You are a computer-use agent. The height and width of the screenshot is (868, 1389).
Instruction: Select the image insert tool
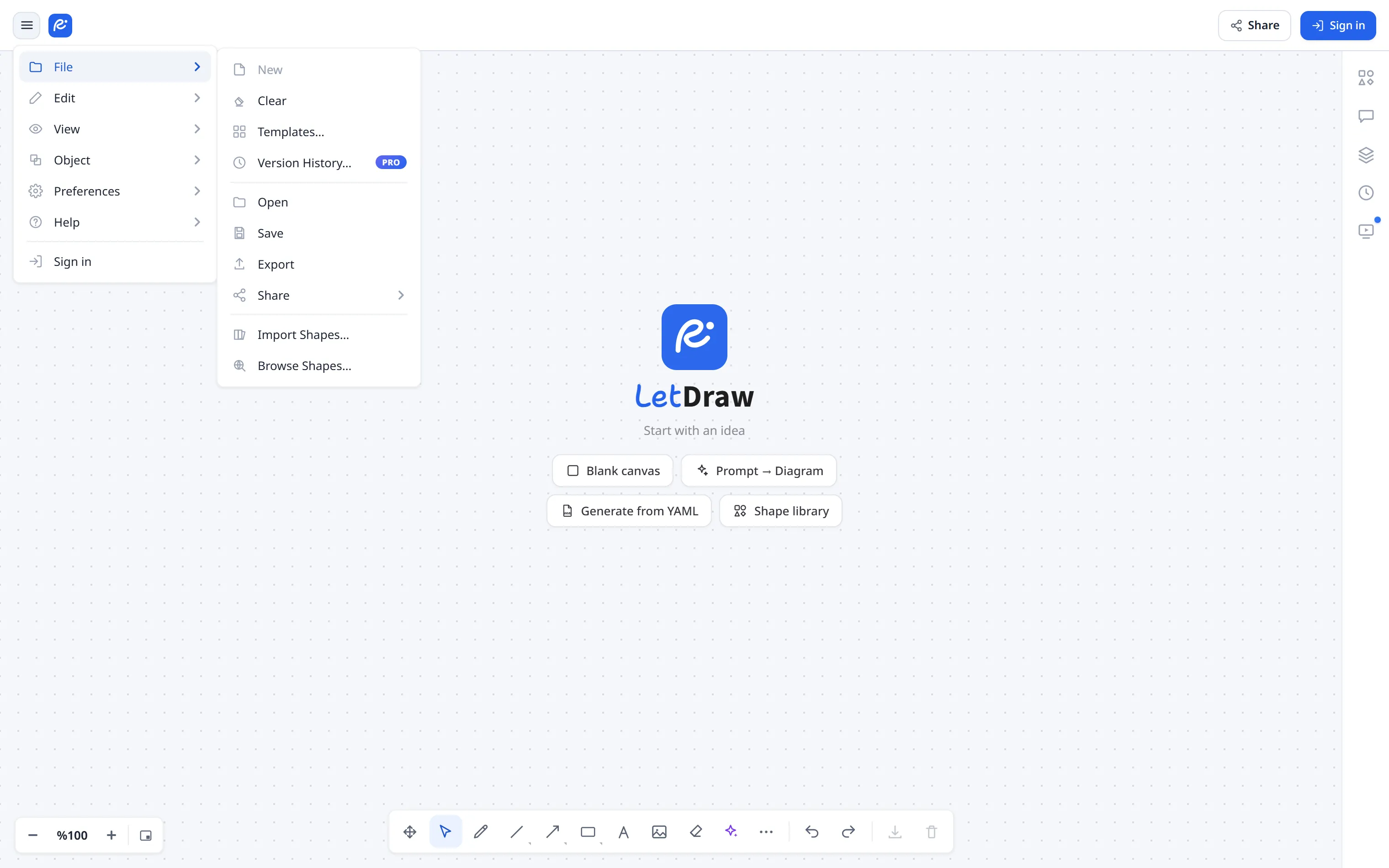pos(659,832)
